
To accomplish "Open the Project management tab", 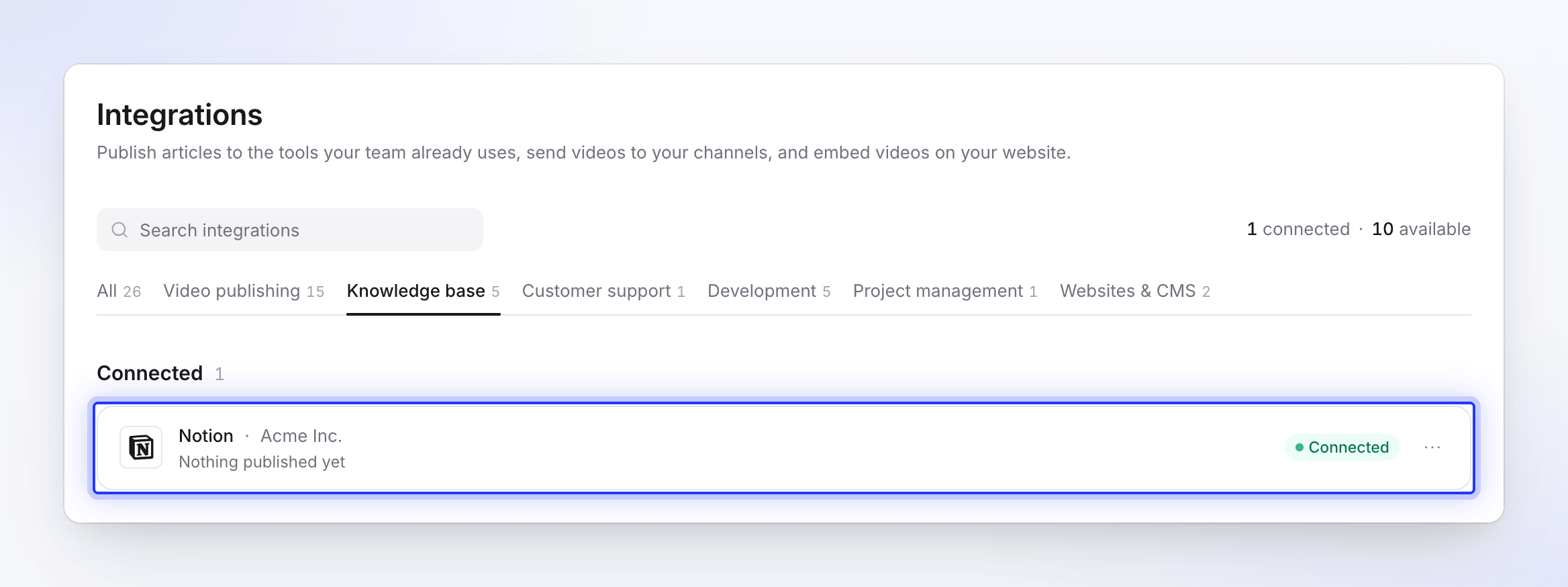I will 945,291.
